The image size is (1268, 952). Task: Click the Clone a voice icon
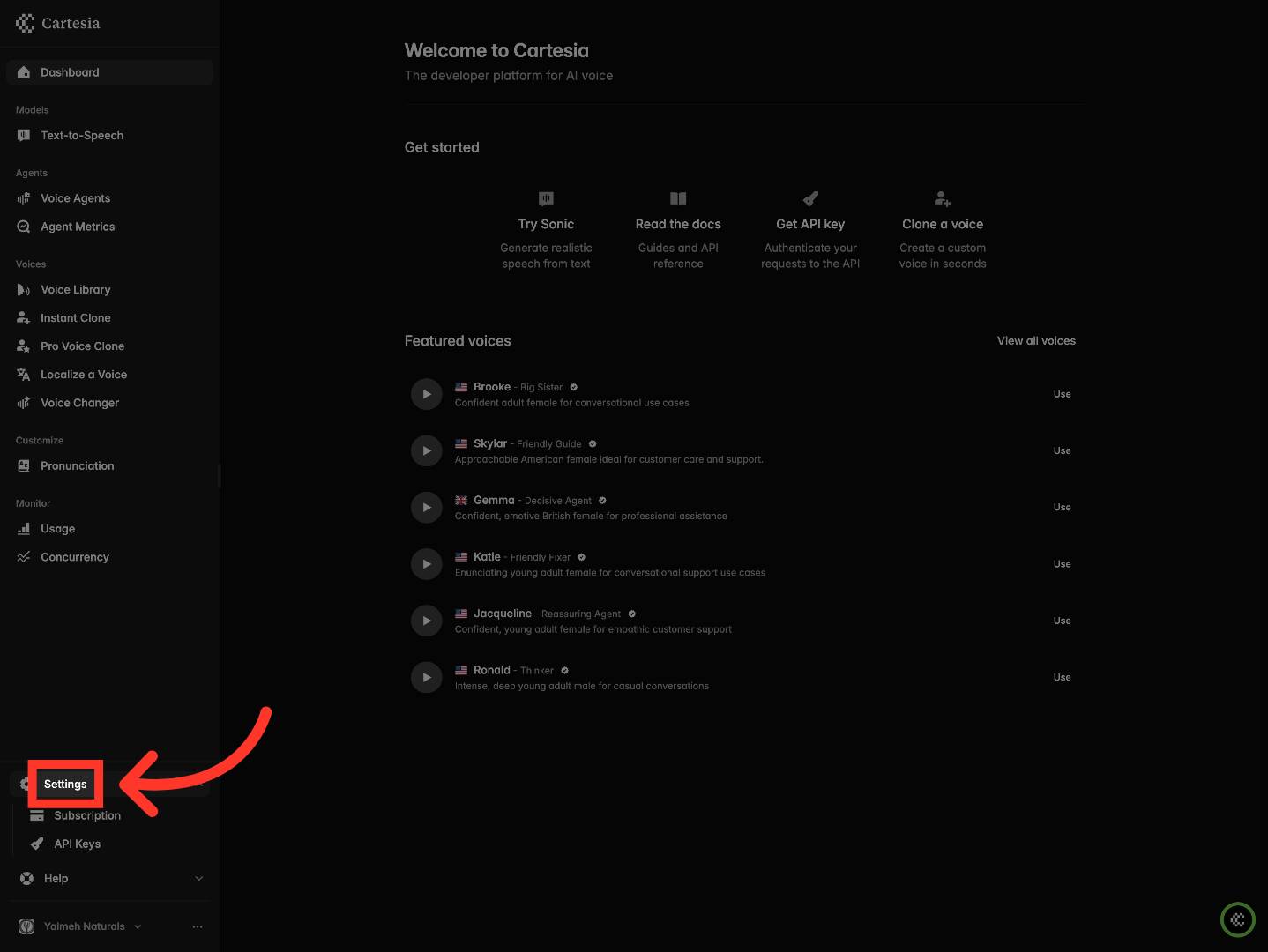click(943, 198)
